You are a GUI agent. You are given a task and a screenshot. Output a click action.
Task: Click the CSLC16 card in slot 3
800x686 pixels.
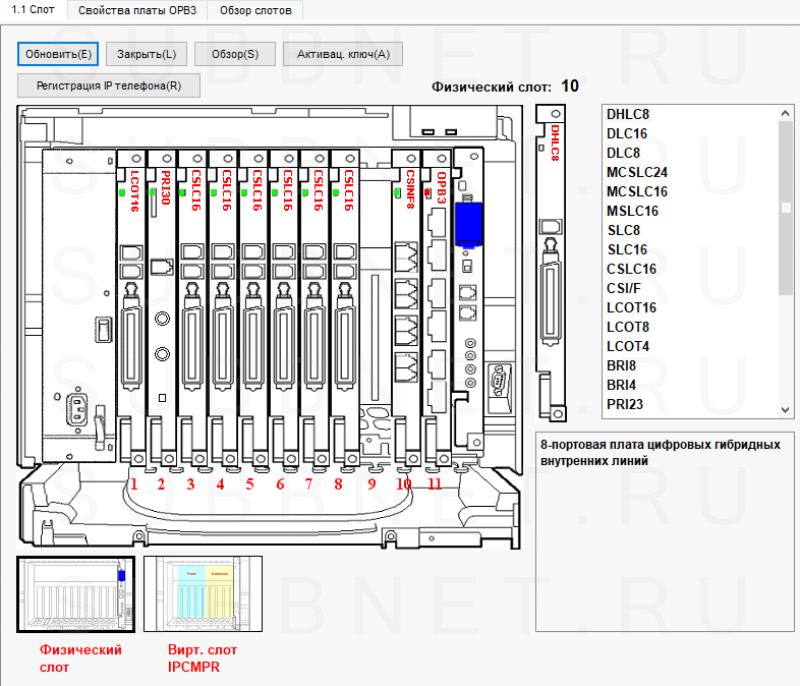coord(193,300)
